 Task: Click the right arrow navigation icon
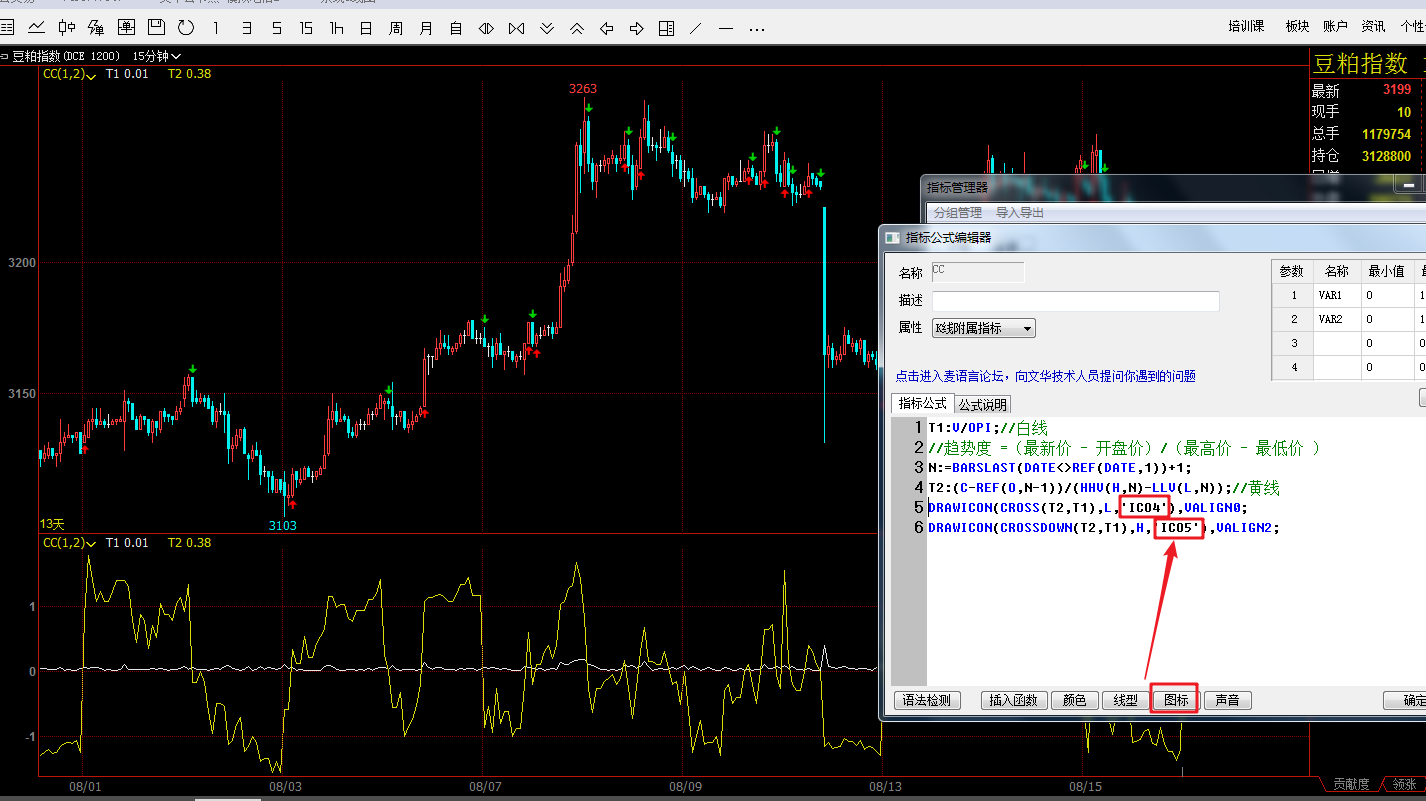pyautogui.click(x=636, y=28)
